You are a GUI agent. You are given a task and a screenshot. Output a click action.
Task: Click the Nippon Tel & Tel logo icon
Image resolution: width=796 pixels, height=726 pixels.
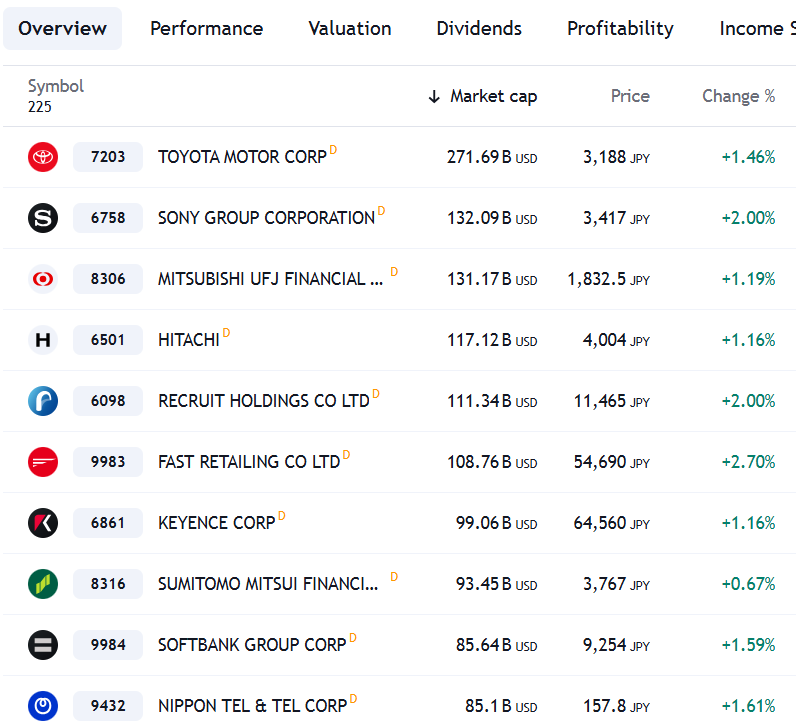[x=43, y=706]
